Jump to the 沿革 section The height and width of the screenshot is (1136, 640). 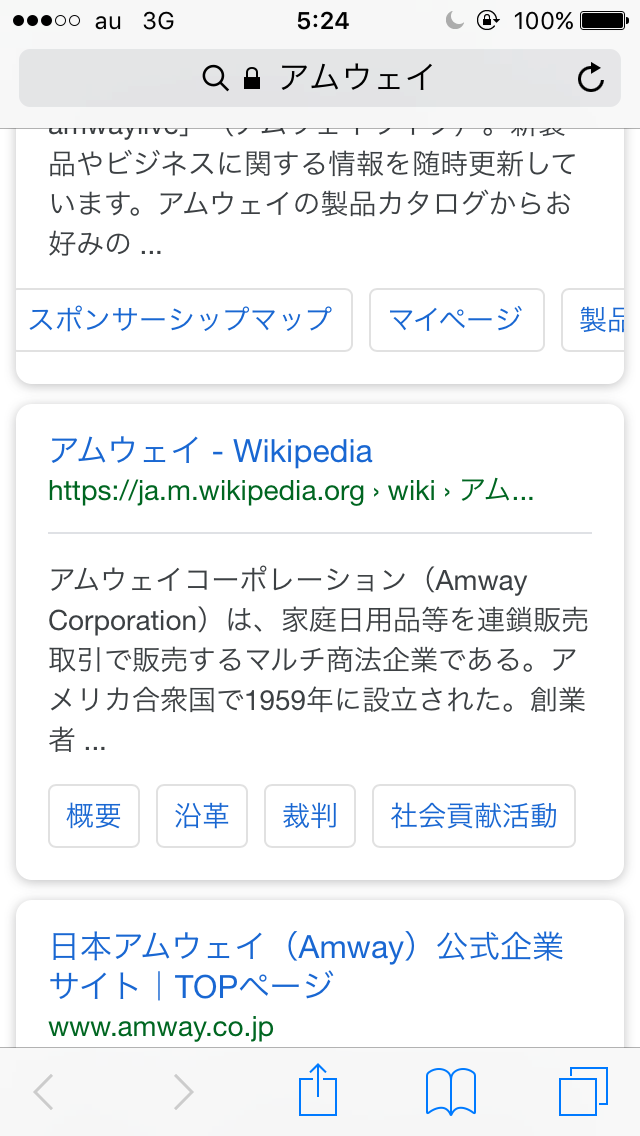(202, 816)
